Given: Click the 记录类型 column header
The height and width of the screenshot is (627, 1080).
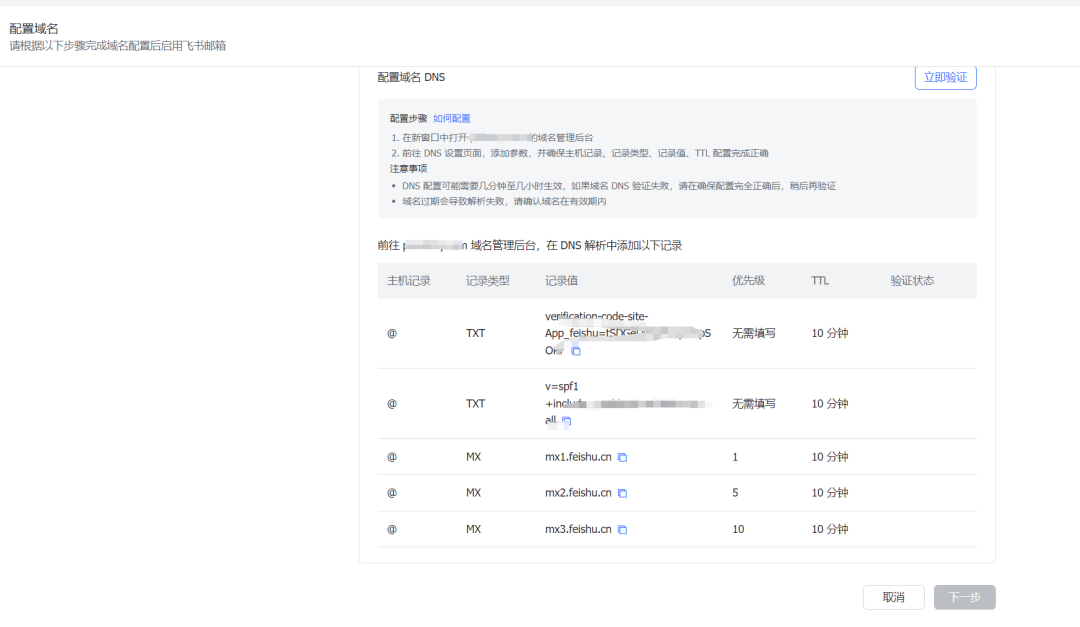Looking at the screenshot, I should click(x=487, y=281).
